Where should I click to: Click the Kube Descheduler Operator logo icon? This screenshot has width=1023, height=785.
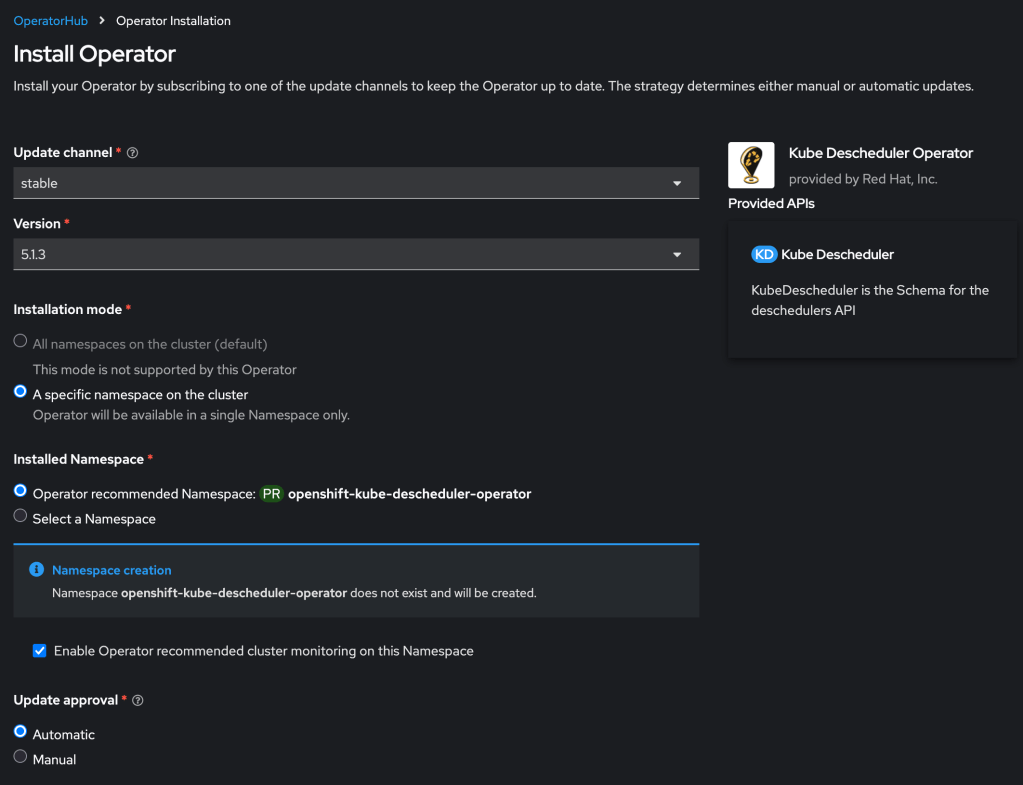coord(751,165)
